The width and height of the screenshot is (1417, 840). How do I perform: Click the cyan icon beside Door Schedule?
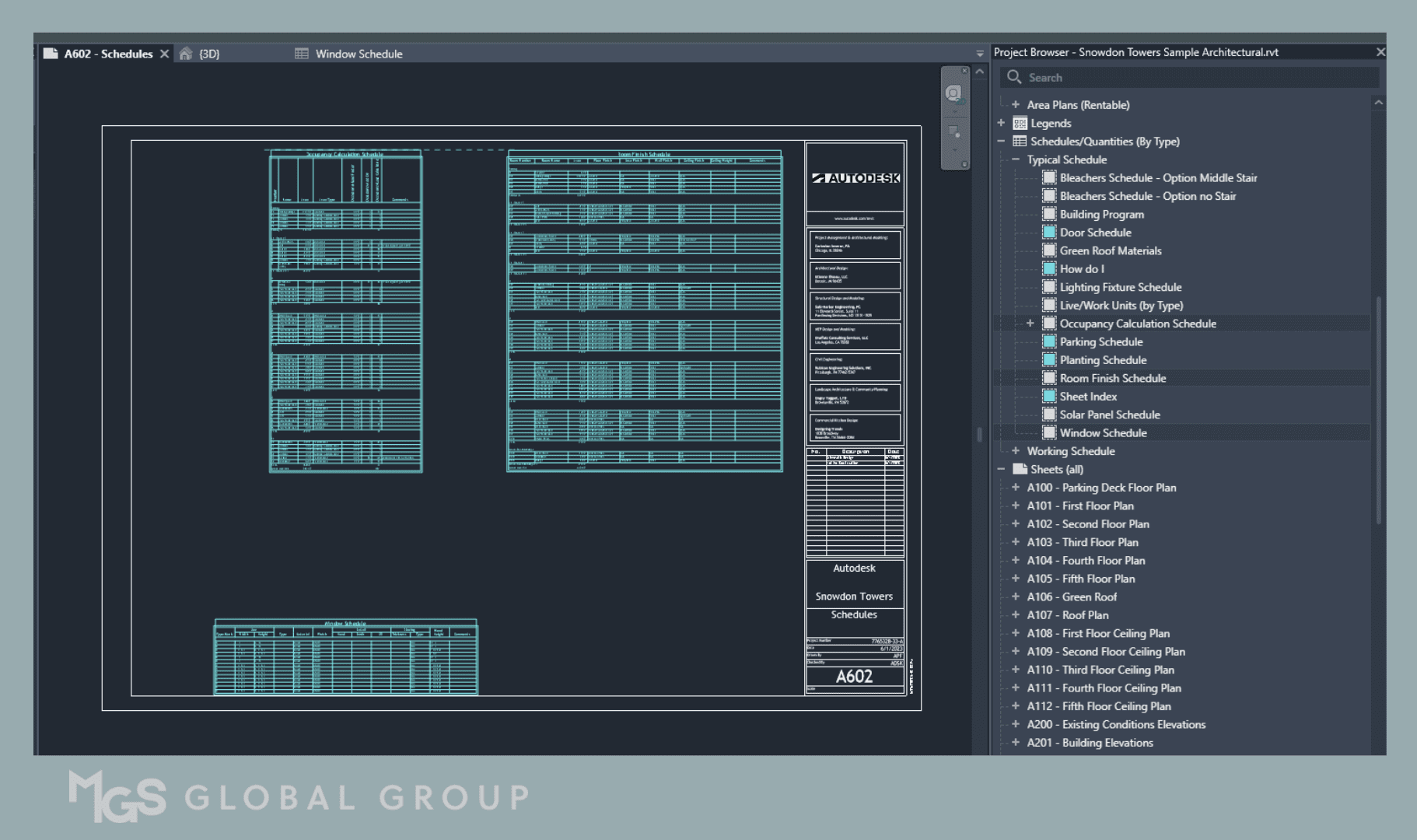click(1048, 233)
